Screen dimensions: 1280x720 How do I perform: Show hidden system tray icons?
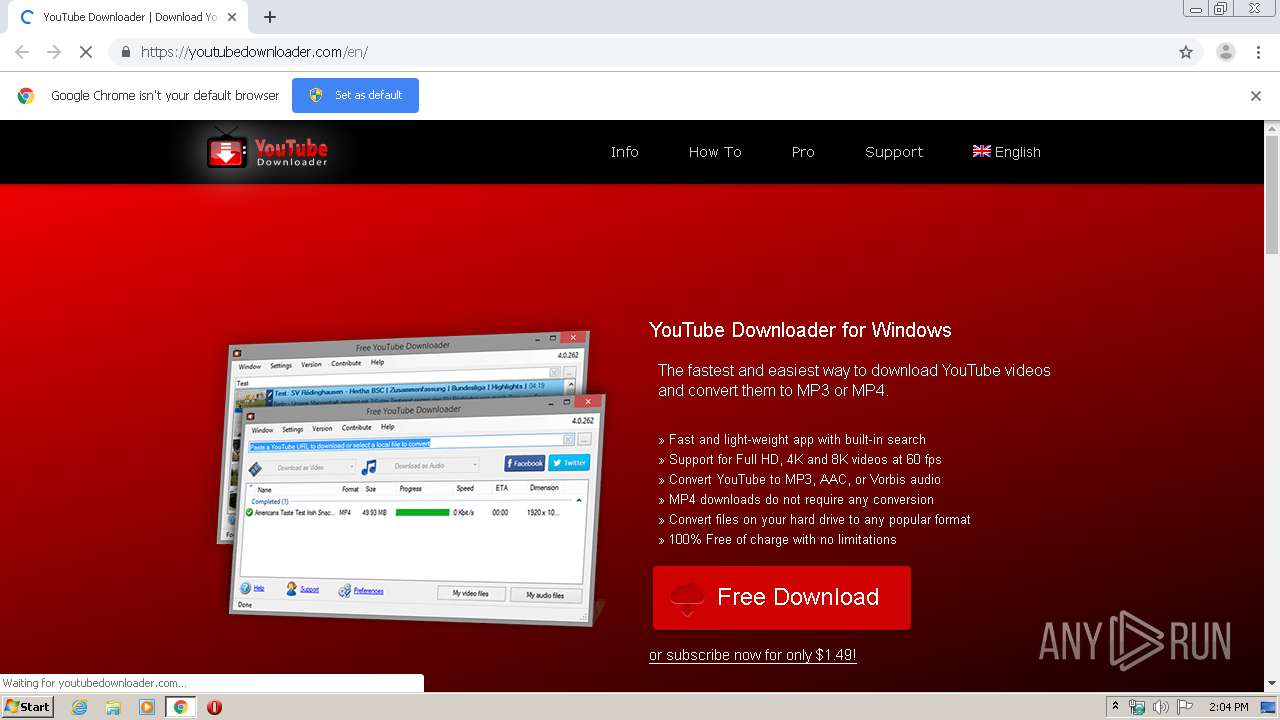click(1116, 707)
